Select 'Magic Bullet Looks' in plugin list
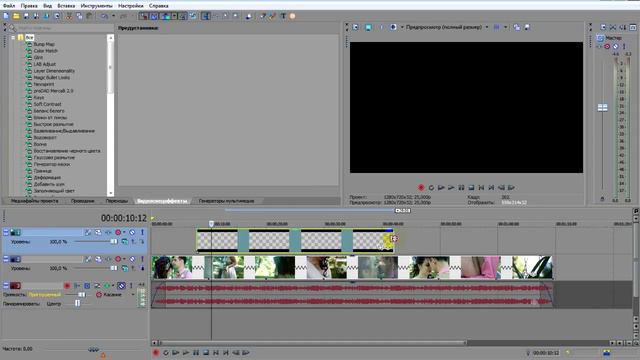Screen dimensions: 640x360 [51, 77]
